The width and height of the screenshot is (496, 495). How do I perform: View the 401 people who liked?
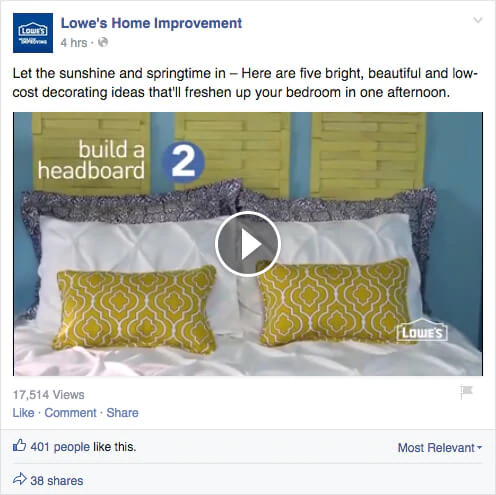click(60, 447)
